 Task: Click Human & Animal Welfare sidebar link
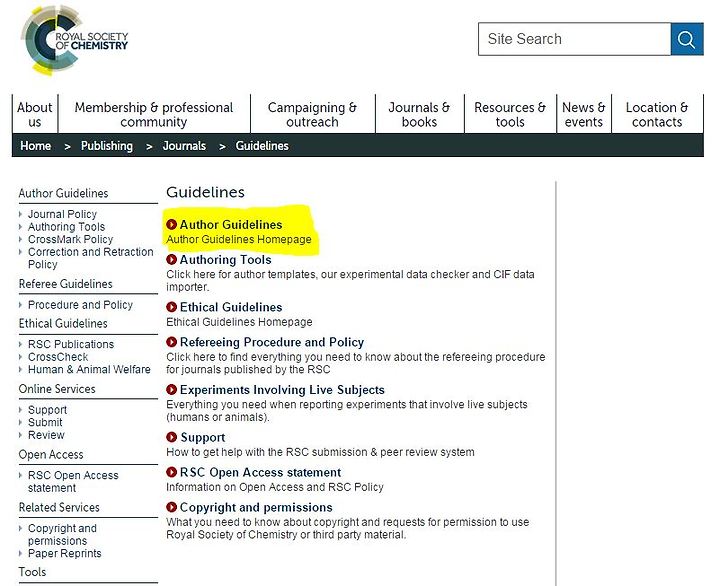(89, 369)
